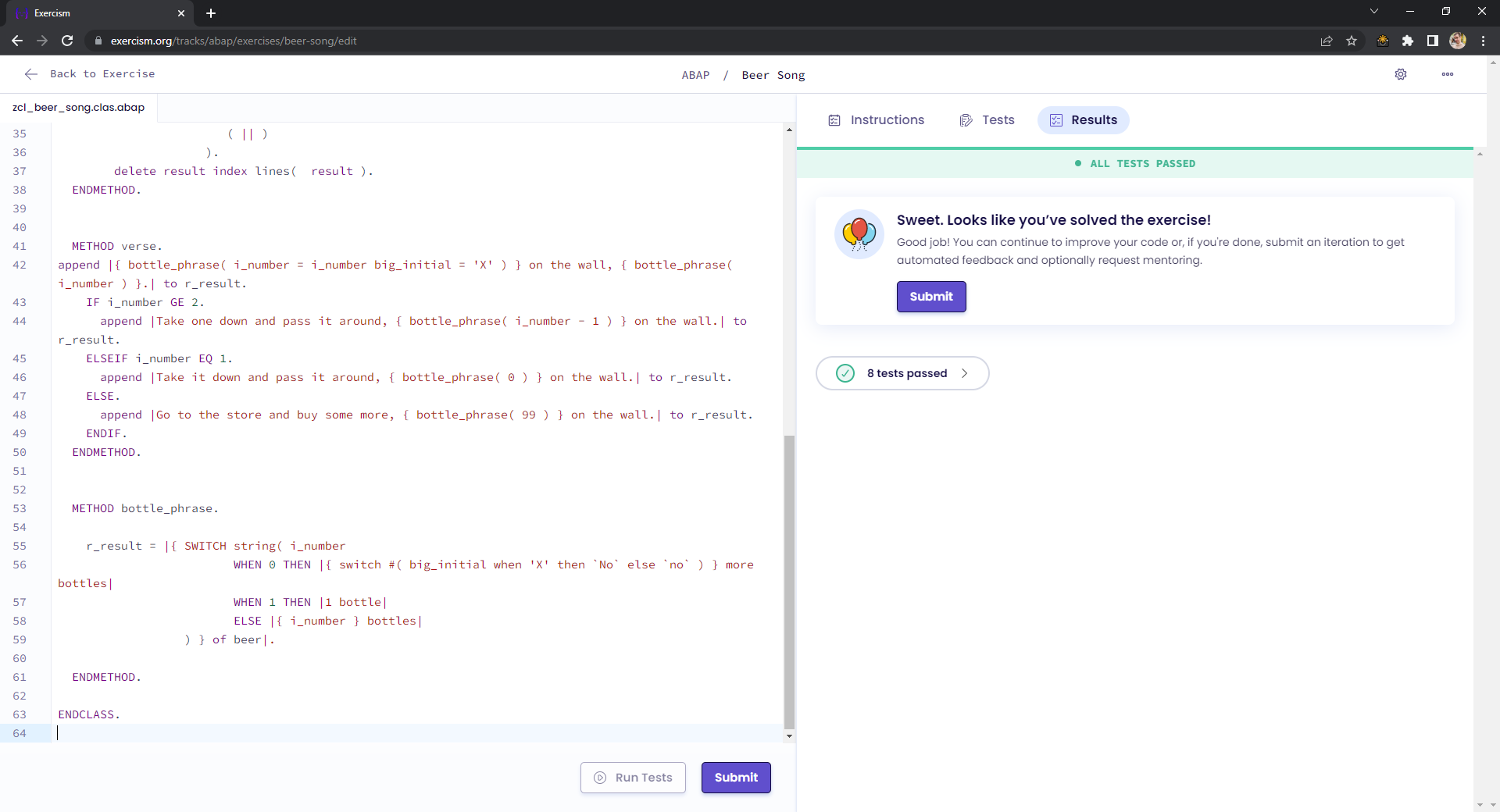Screen dimensions: 1500x812
Task: Click the browser profile avatar
Action: click(x=1458, y=41)
